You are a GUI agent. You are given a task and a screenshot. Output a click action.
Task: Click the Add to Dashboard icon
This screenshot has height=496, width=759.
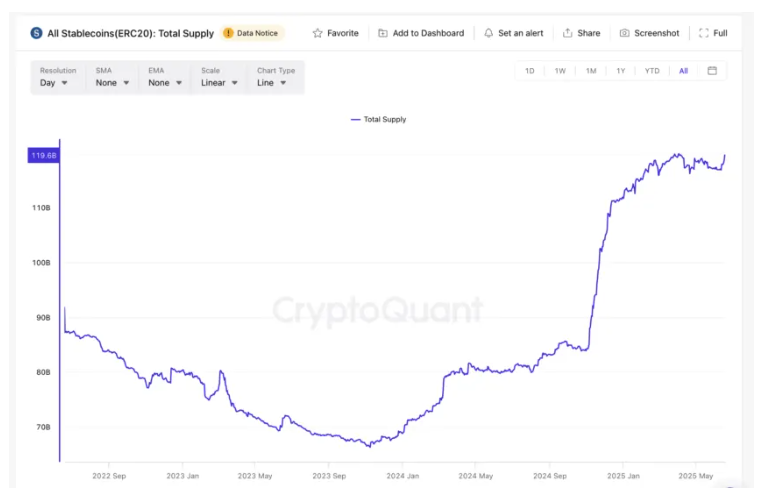click(383, 33)
